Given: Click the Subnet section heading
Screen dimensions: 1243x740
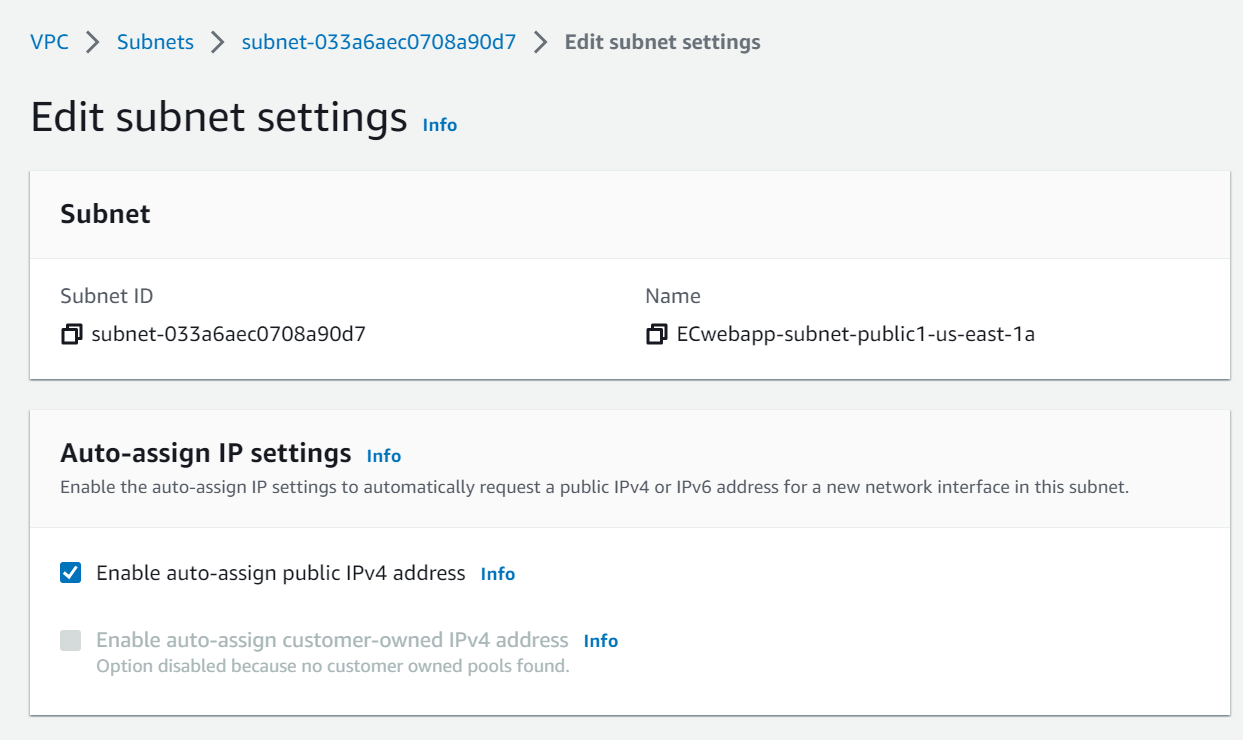Looking at the screenshot, I should point(105,214).
